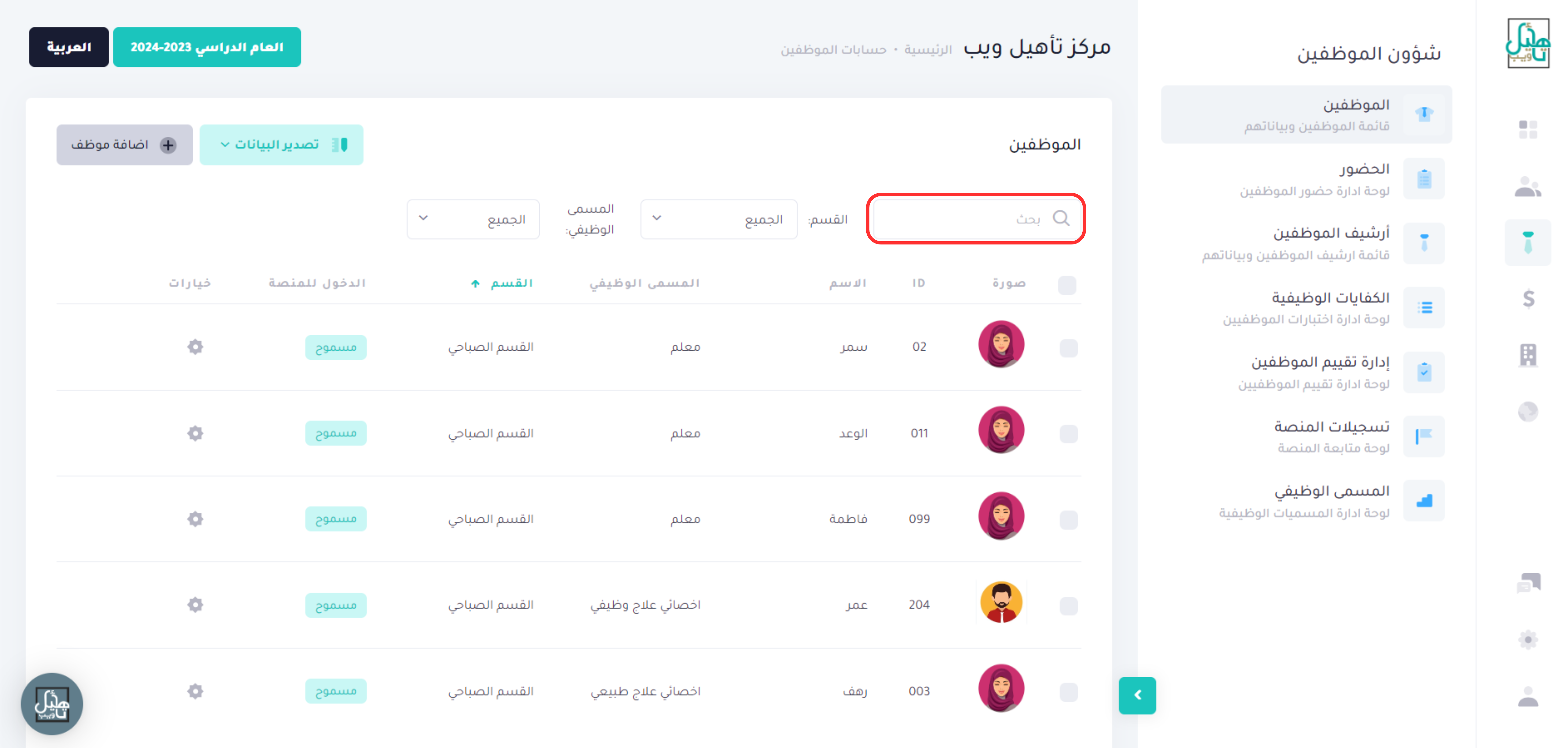Open options gear for employee عمر
Image resolution: width=1568 pixels, height=748 pixels.
pos(195,605)
